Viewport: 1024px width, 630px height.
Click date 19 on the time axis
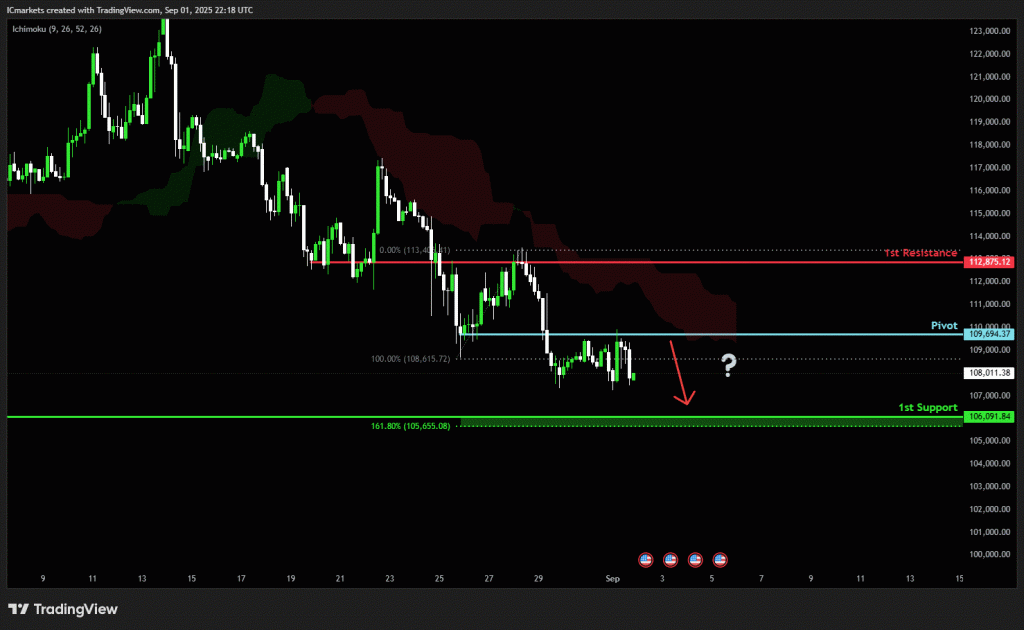[x=291, y=578]
